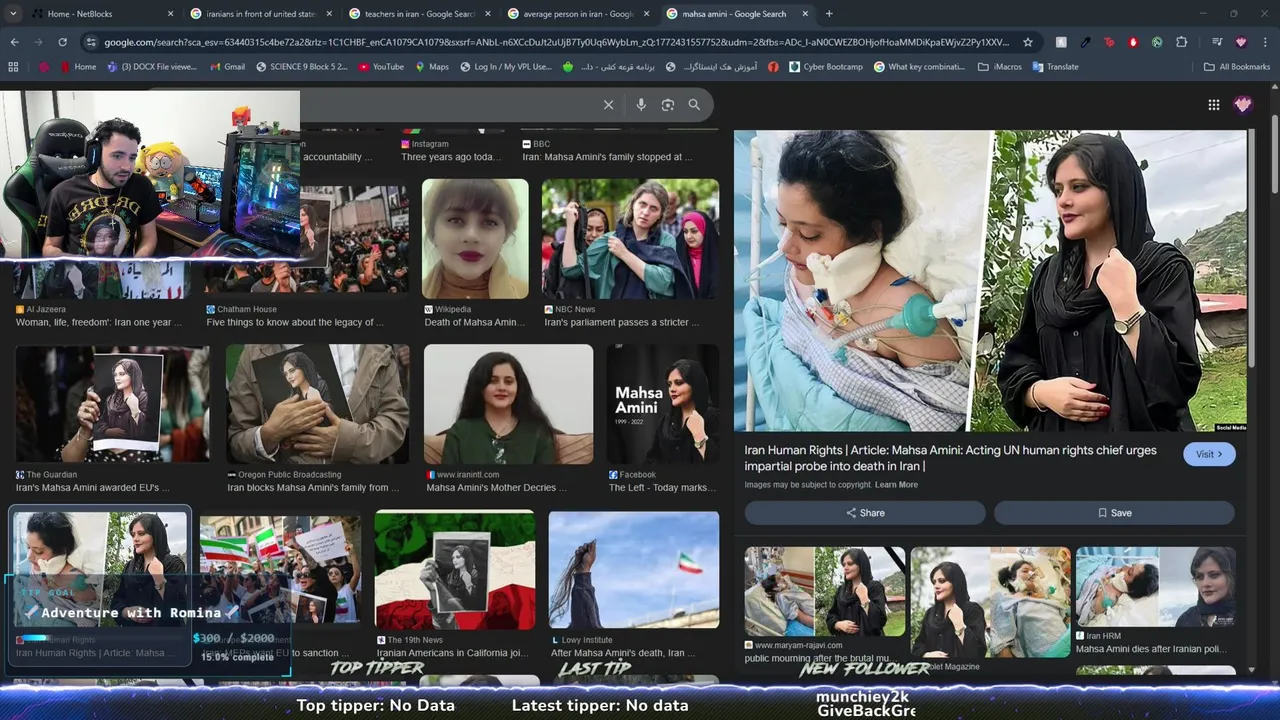Open Home bookmark
1280x720 pixels.
pyautogui.click(x=77, y=67)
